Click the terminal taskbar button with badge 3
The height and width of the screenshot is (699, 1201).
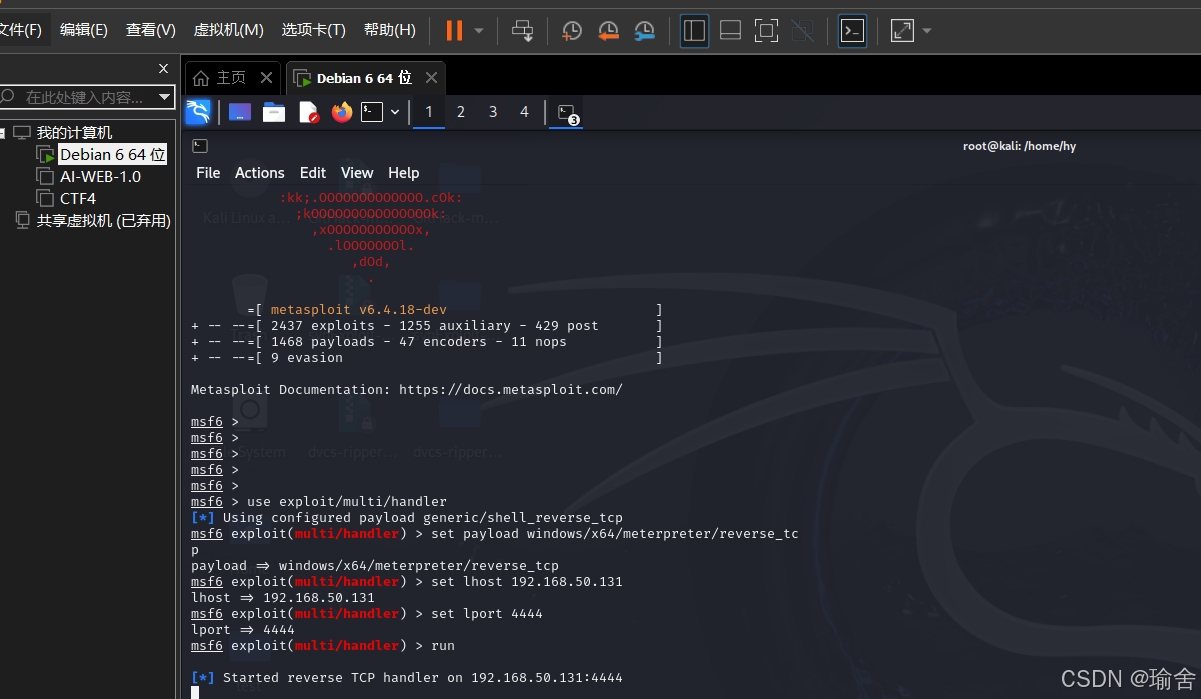tap(567, 113)
